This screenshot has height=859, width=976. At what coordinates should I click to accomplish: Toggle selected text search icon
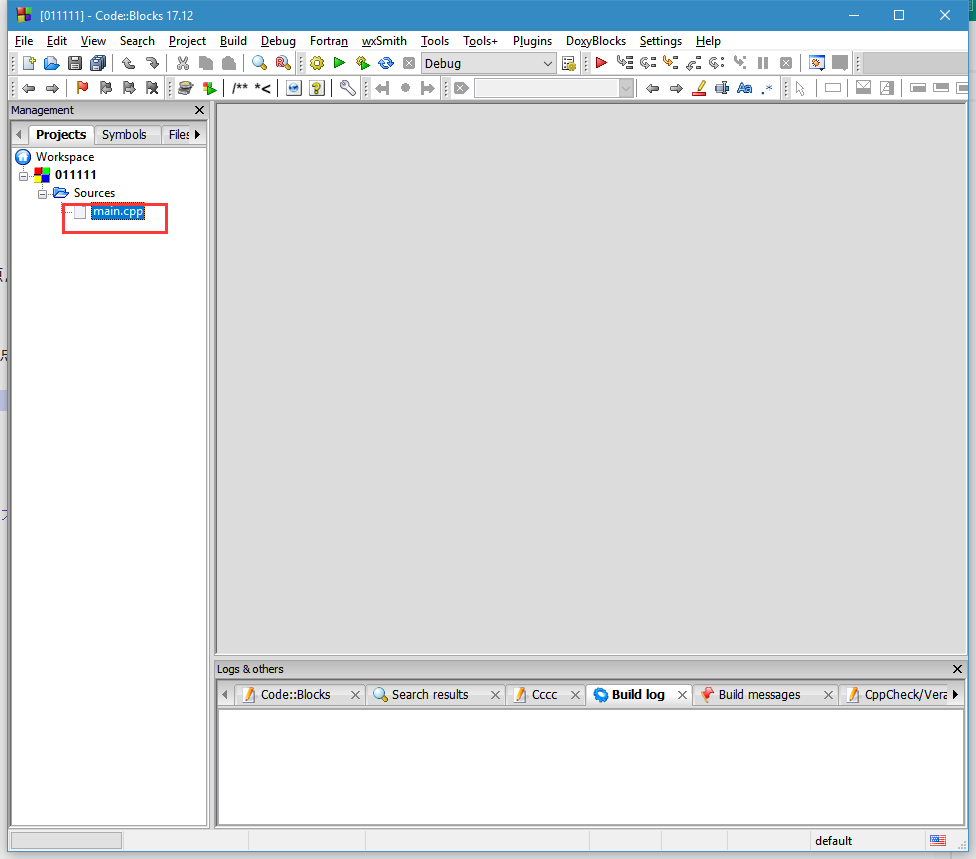pyautogui.click(x=722, y=88)
